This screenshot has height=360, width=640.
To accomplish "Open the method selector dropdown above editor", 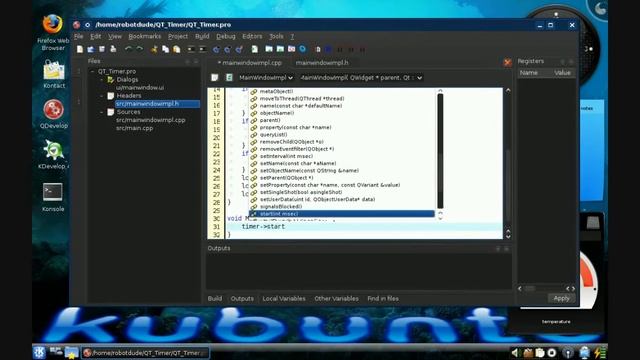I will [361, 78].
